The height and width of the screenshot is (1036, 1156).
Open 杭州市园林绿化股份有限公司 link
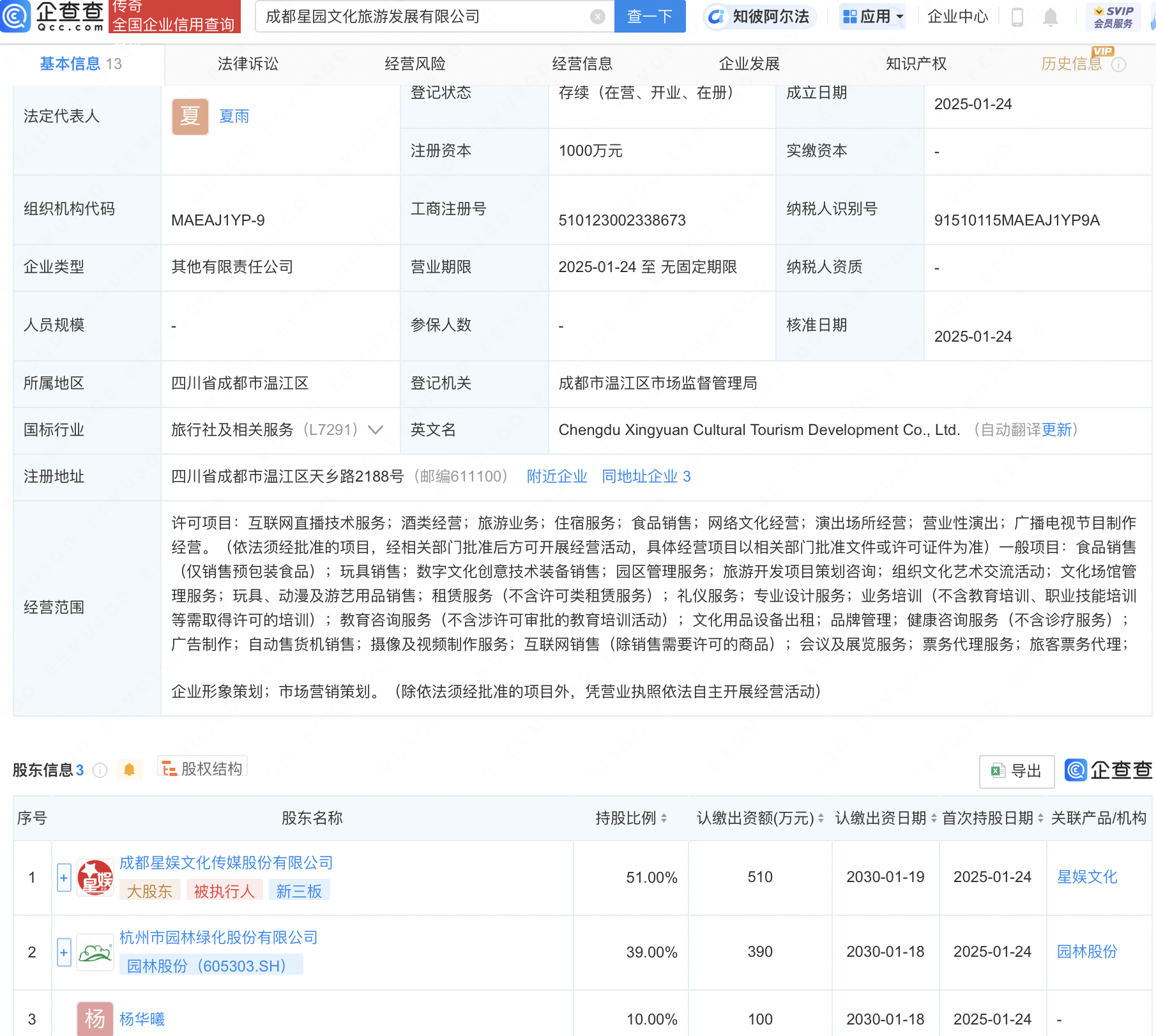(218, 938)
